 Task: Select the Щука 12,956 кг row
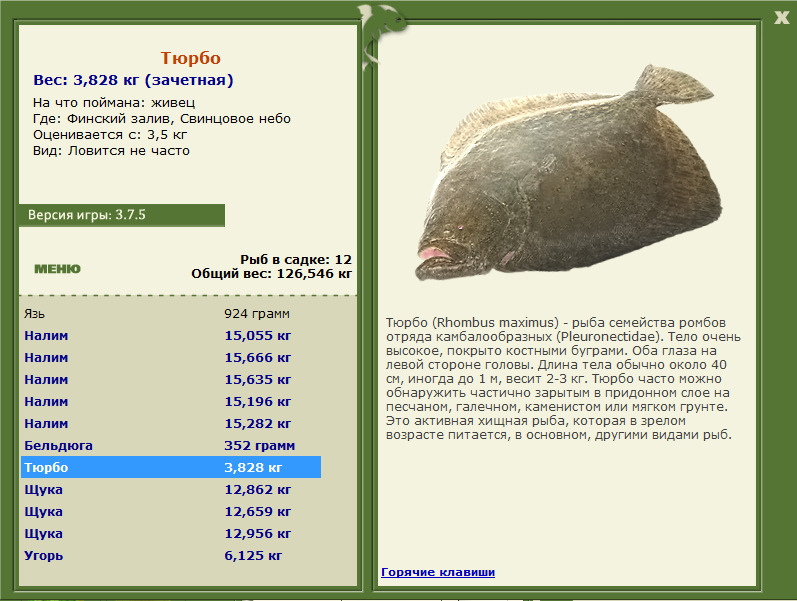(171, 533)
